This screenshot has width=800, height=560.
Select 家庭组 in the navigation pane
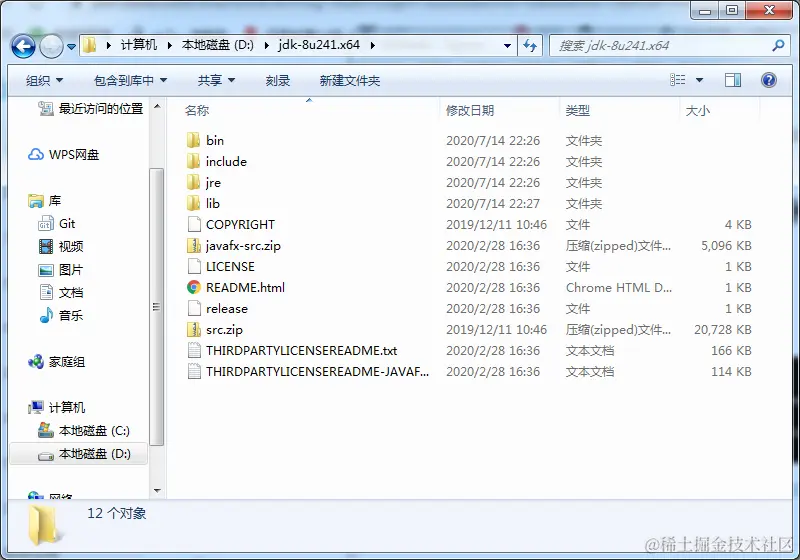tap(56, 362)
